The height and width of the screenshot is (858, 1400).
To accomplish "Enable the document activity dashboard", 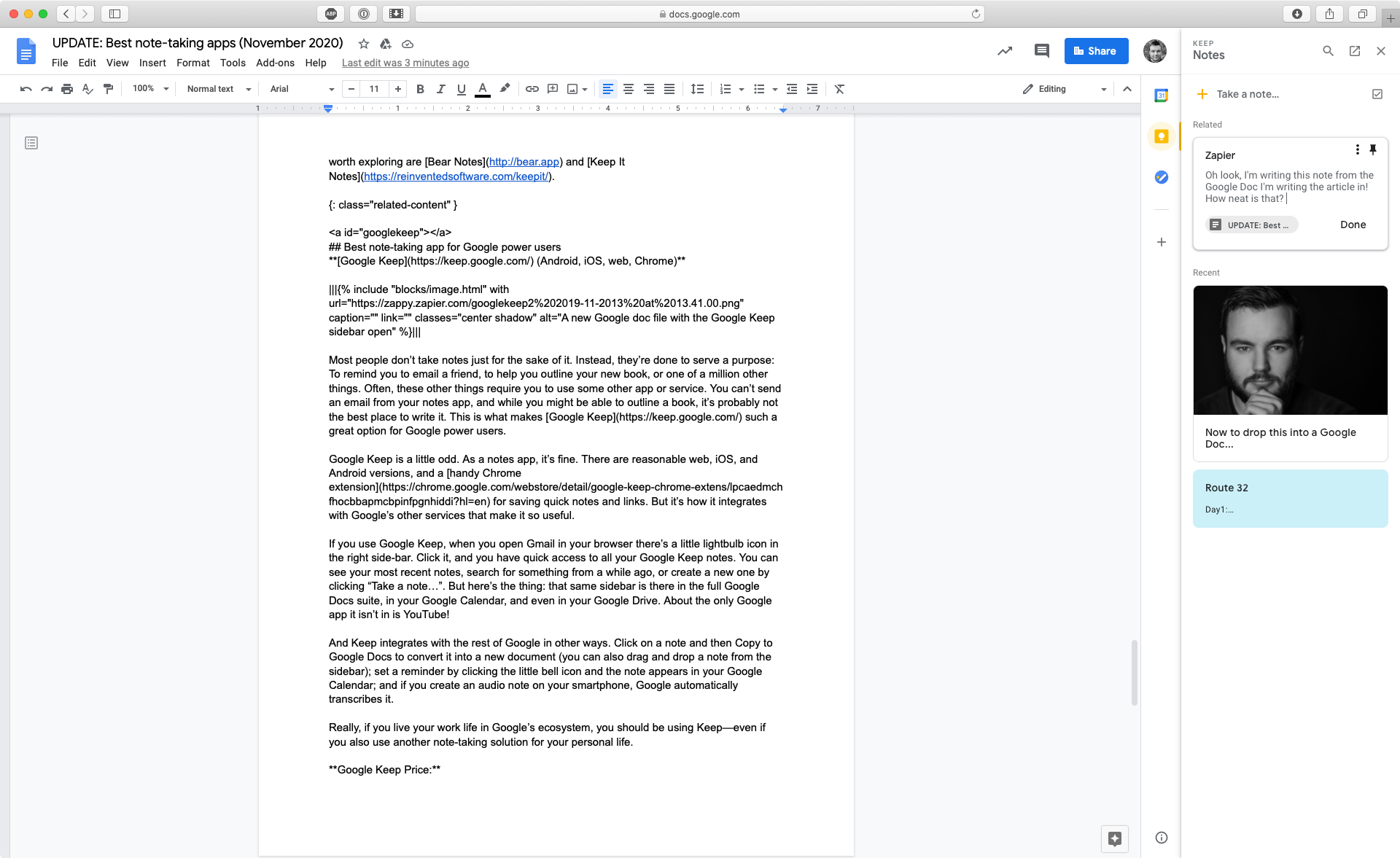I will 1005,51.
